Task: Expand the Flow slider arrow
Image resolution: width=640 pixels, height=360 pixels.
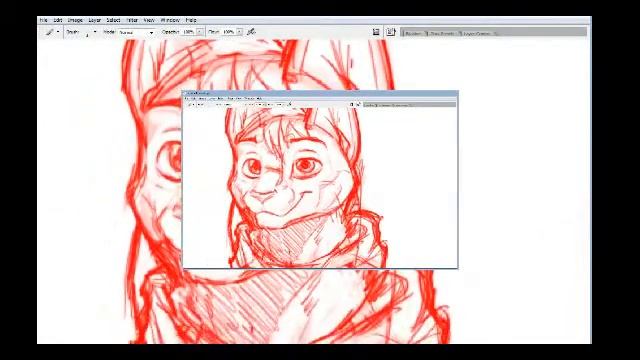Action: [x=240, y=32]
